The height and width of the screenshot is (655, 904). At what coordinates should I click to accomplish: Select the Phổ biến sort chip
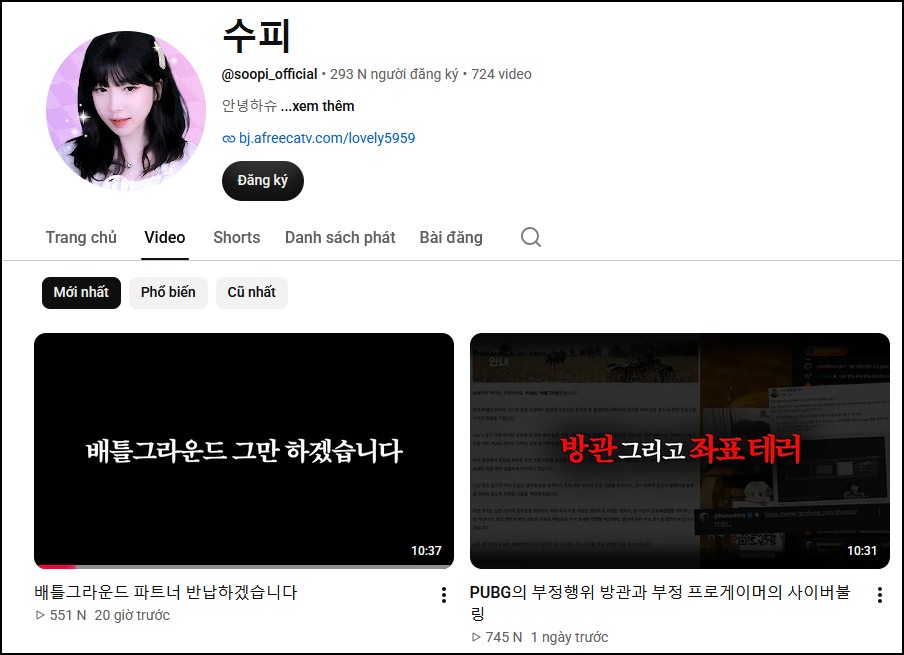pos(168,292)
